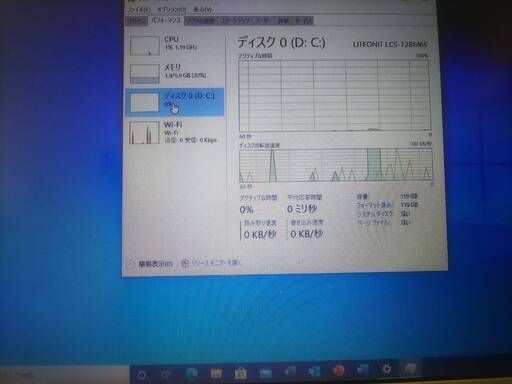Click the LITEONIT LCS-128M6S model name

[390, 44]
